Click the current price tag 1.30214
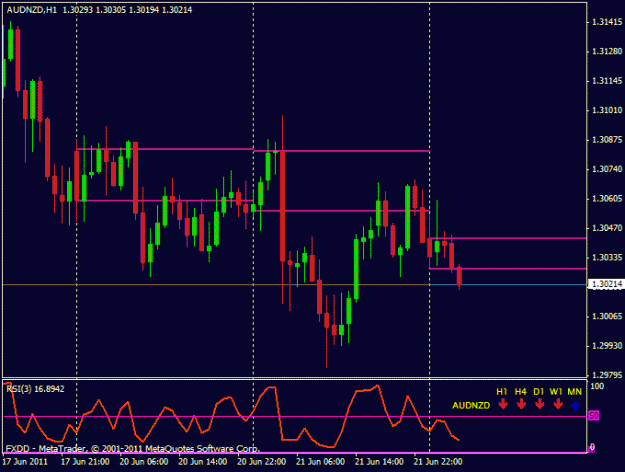 click(x=606, y=284)
